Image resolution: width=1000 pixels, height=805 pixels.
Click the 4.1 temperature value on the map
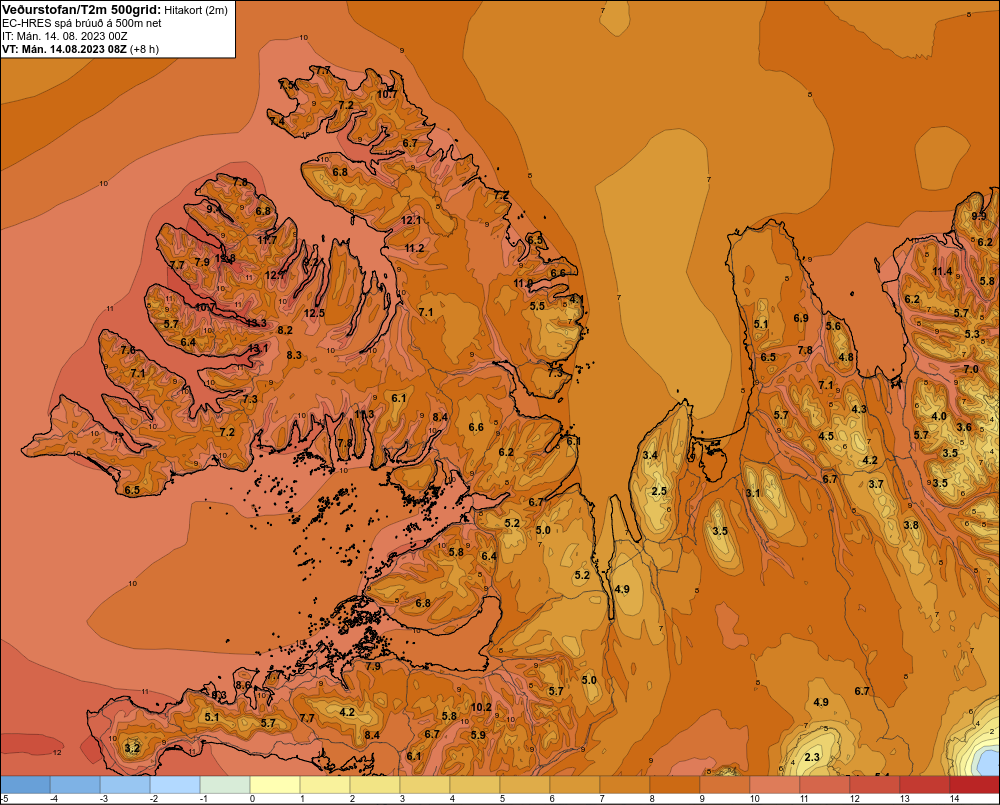click(576, 299)
